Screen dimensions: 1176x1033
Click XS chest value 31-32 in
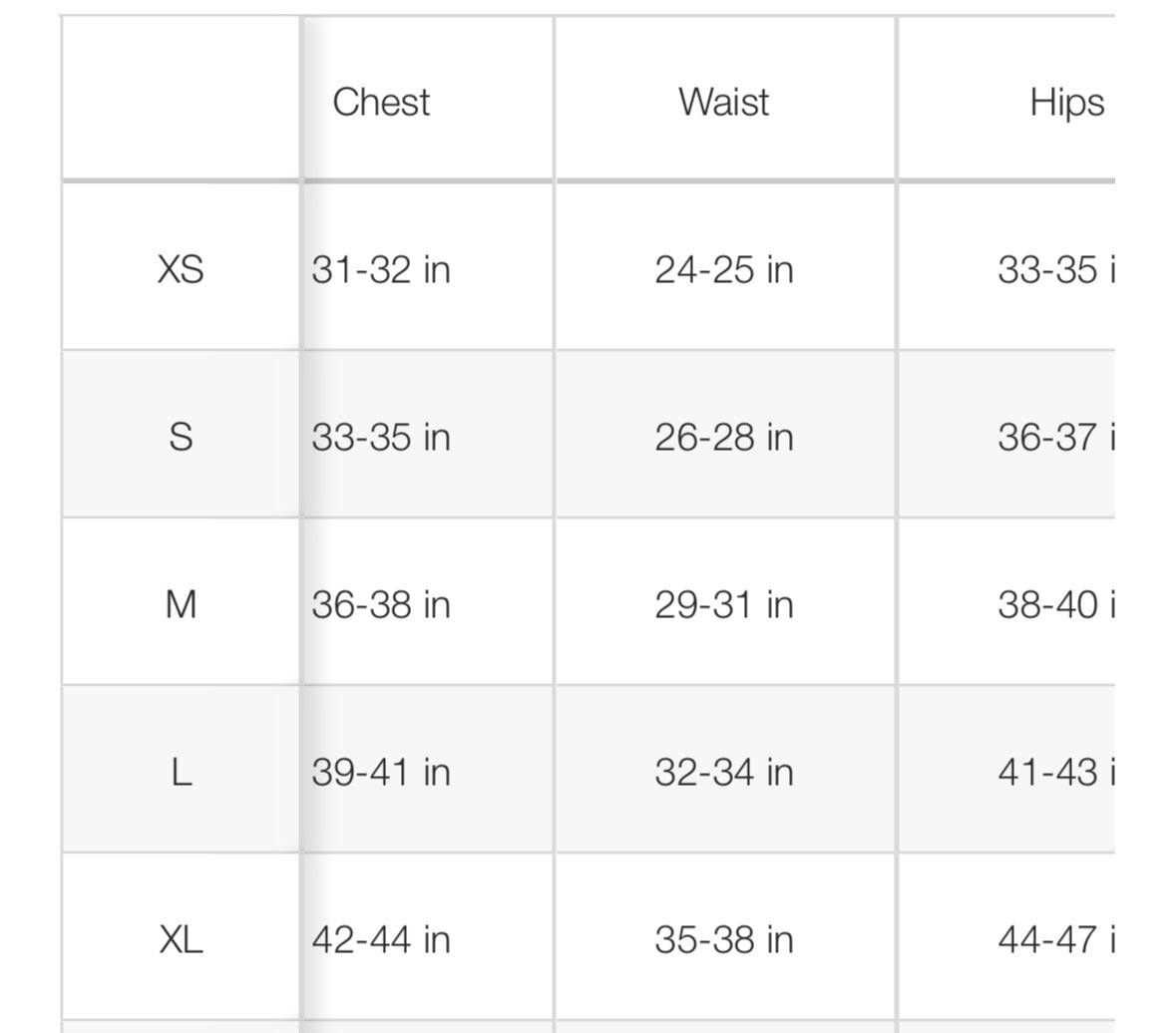(x=381, y=269)
